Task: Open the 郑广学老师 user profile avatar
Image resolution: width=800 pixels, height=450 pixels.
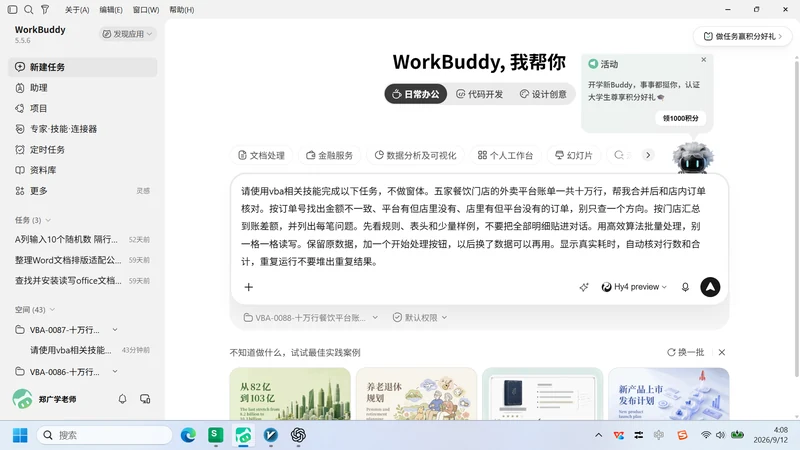Action: [x=22, y=399]
